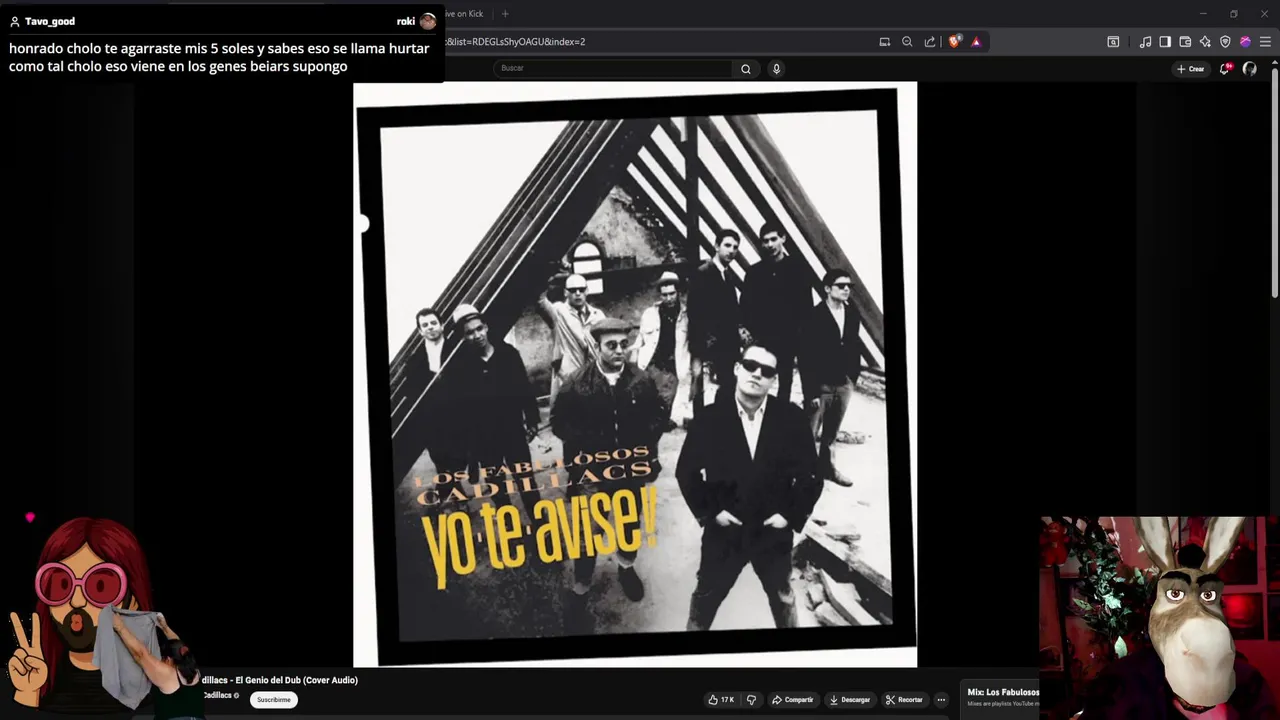The image size is (1280, 720).
Task: Click the 'Compartir' share button
Action: 792,700
